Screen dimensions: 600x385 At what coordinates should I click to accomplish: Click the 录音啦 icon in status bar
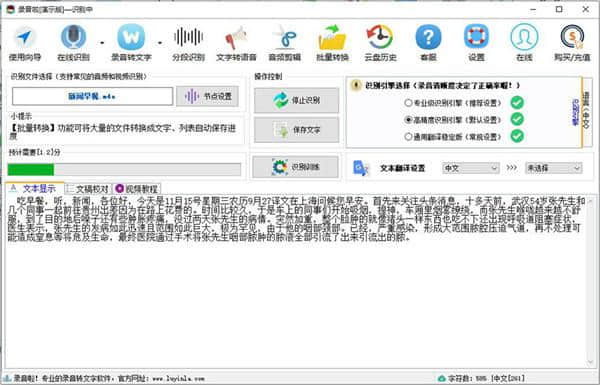click(7, 378)
